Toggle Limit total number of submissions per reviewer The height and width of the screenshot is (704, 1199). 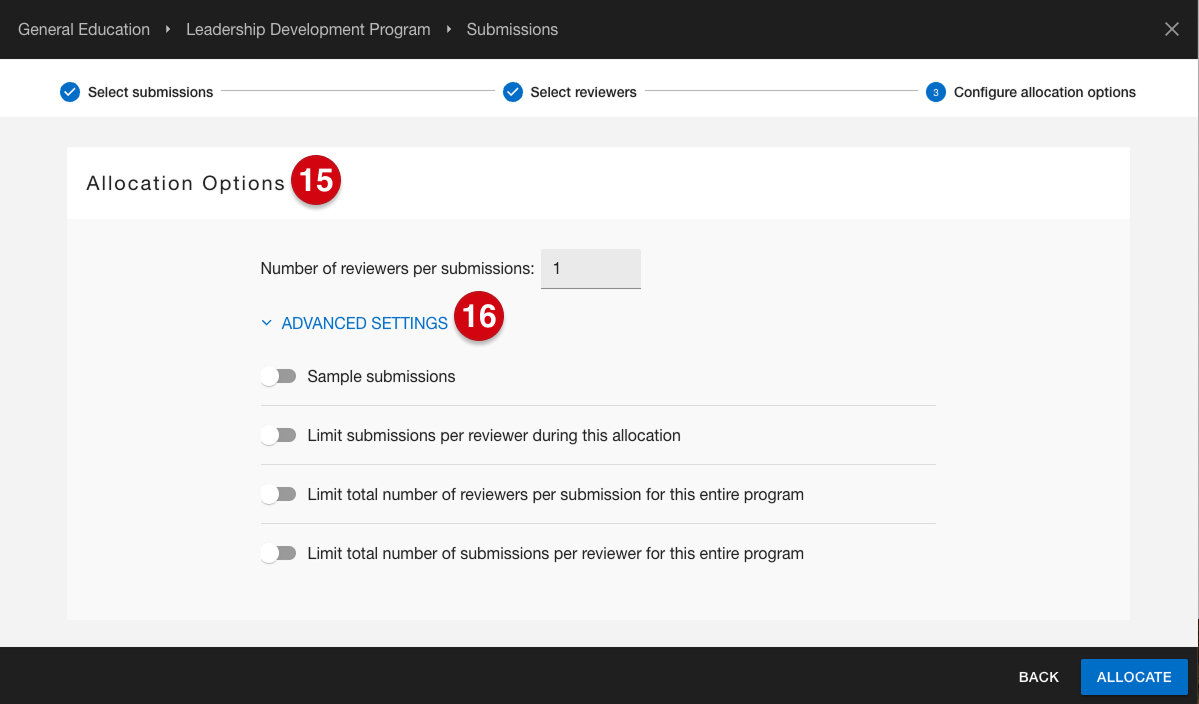[278, 553]
